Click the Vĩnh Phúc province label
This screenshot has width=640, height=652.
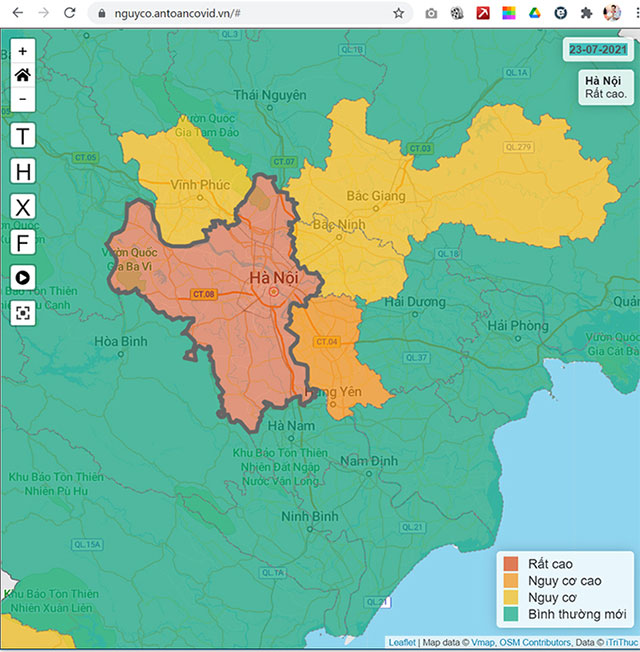(x=200, y=185)
